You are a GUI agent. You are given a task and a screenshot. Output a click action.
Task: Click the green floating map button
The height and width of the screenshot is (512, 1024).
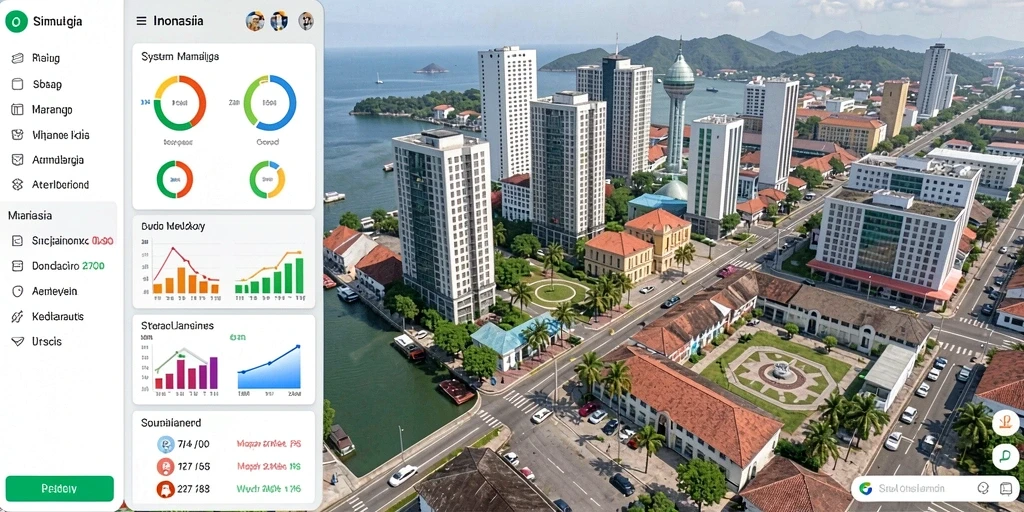pyautogui.click(x=1005, y=456)
